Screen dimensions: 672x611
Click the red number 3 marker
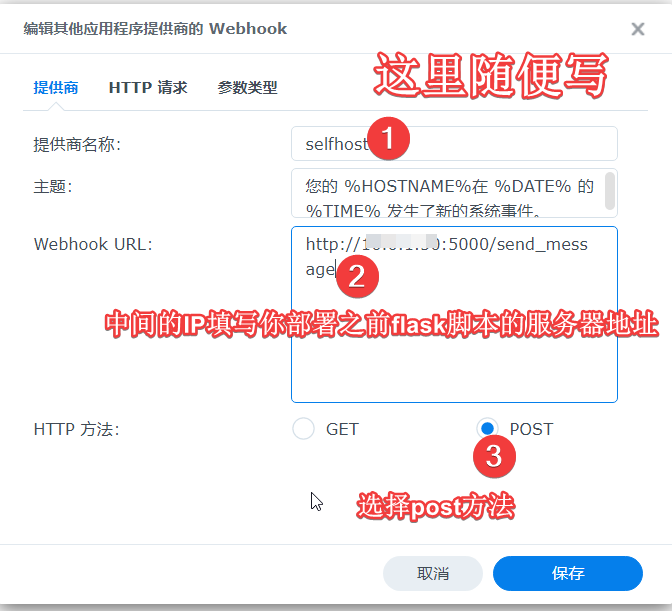494,456
